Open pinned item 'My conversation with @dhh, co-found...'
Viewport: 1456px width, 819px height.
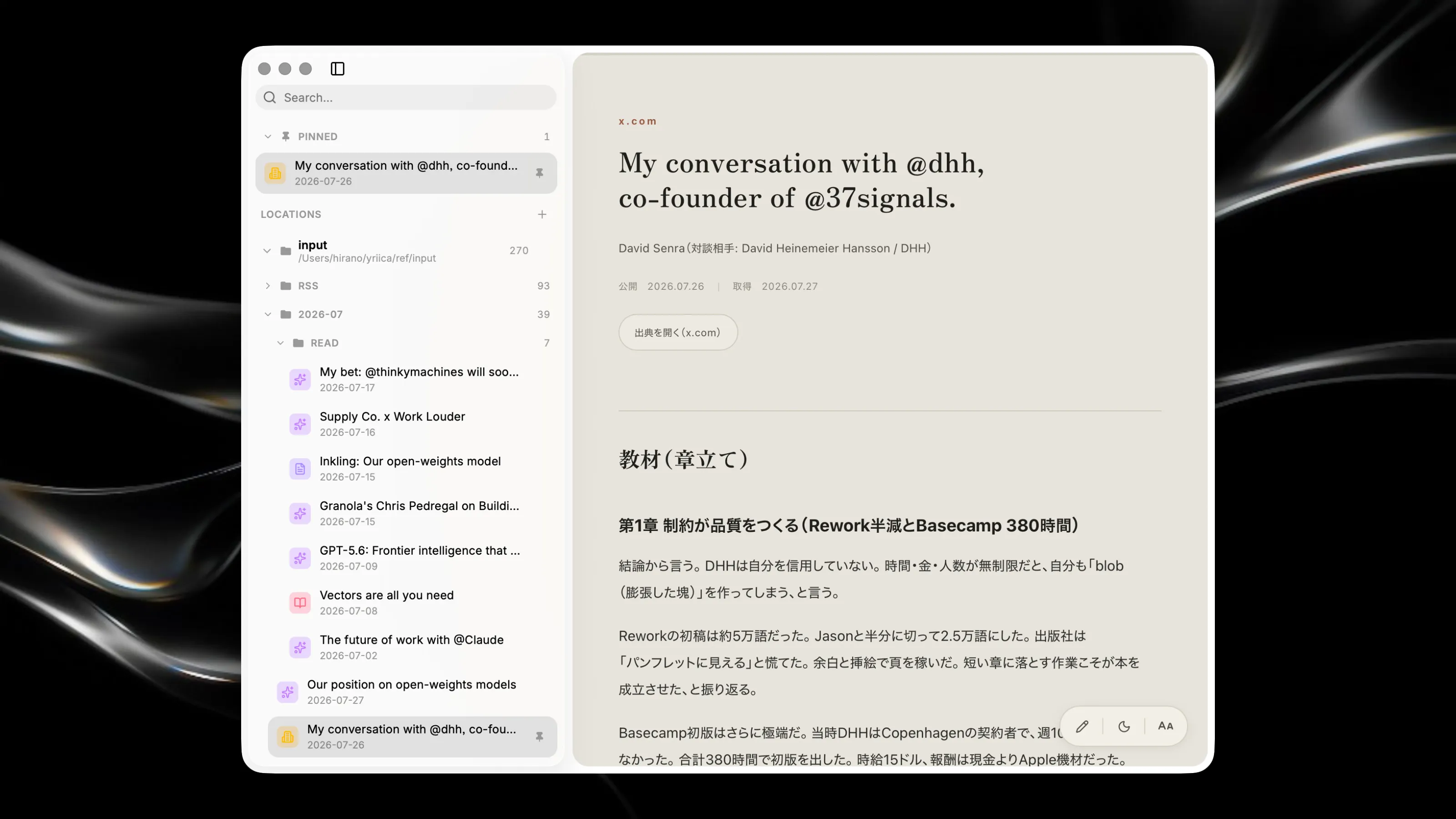pyautogui.click(x=406, y=173)
